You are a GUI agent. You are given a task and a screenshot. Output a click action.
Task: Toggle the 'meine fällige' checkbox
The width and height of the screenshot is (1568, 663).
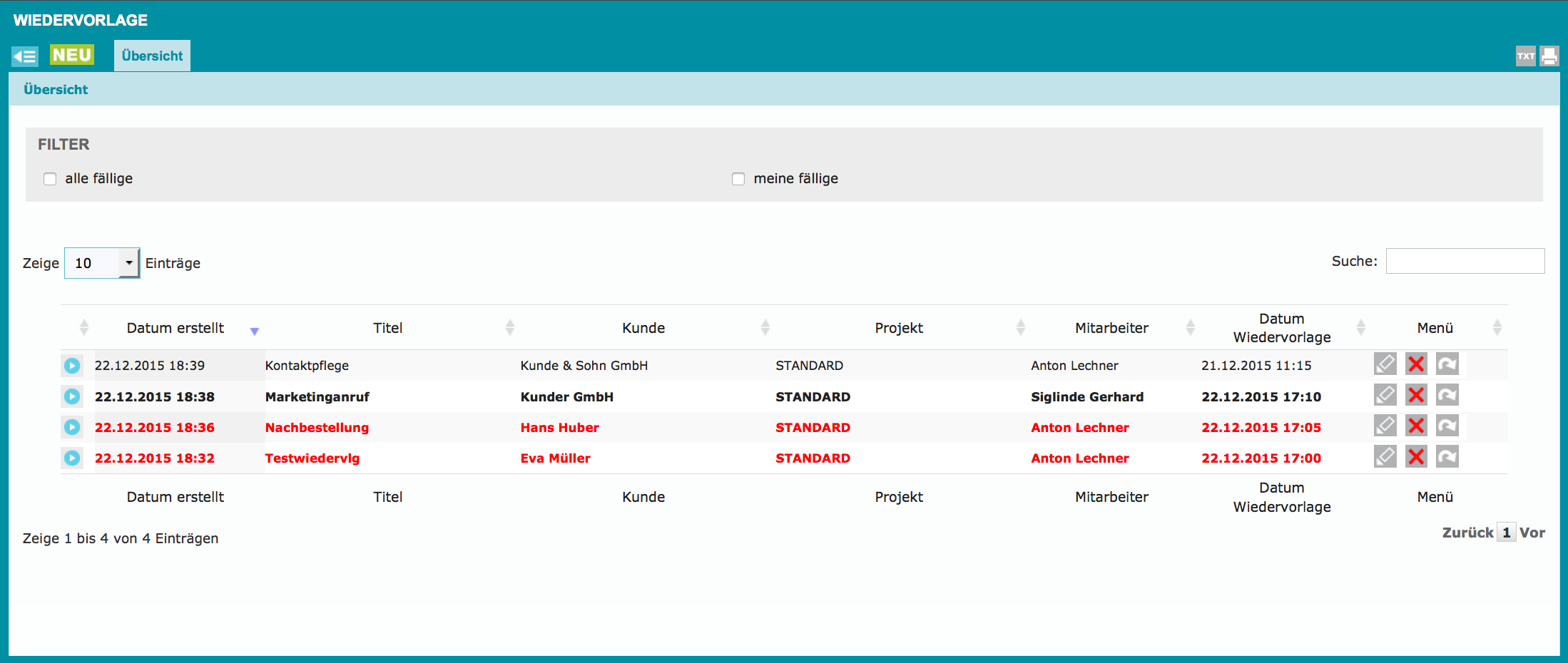738,179
